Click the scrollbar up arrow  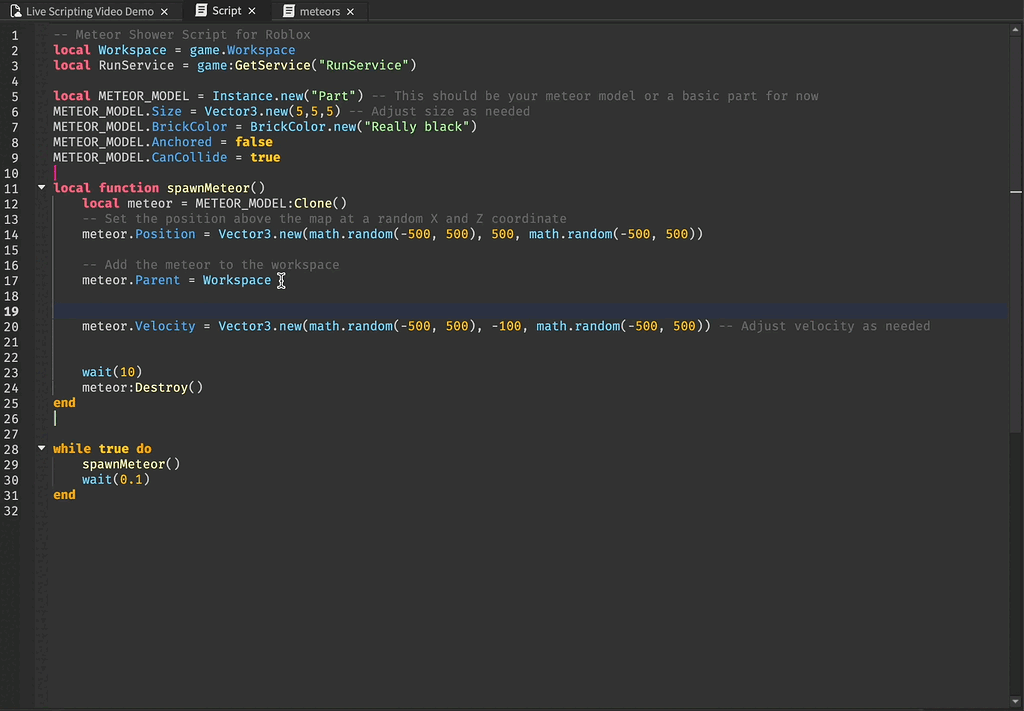click(1016, 29)
